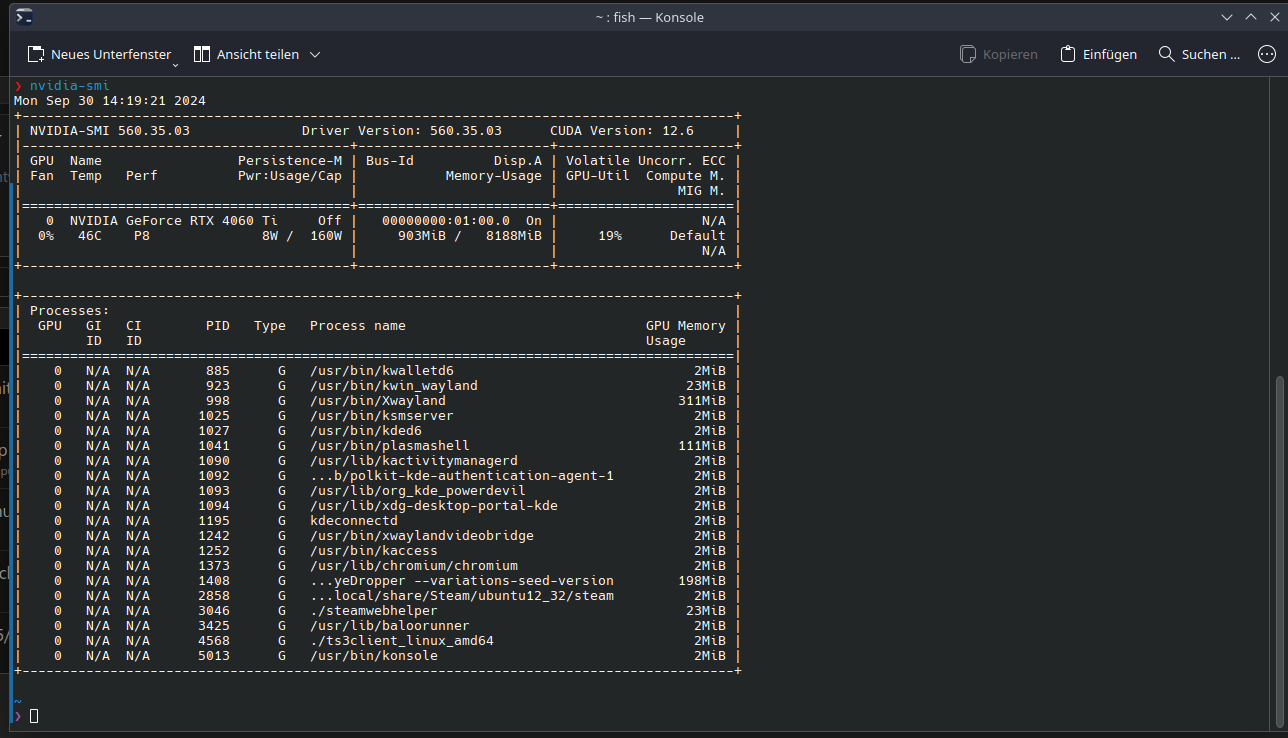The height and width of the screenshot is (738, 1288).
Task: Click the /usr/bin/xwaylandvideobridge process name
Action: click(422, 536)
